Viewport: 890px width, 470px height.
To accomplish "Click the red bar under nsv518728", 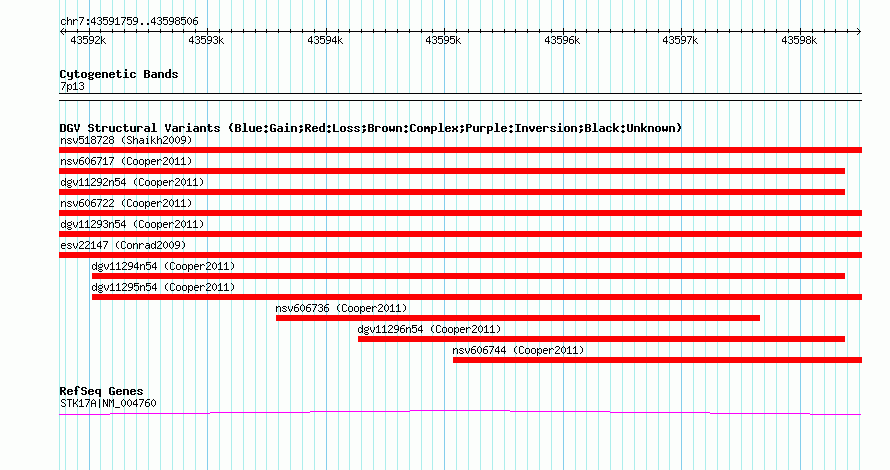I will pos(460,150).
